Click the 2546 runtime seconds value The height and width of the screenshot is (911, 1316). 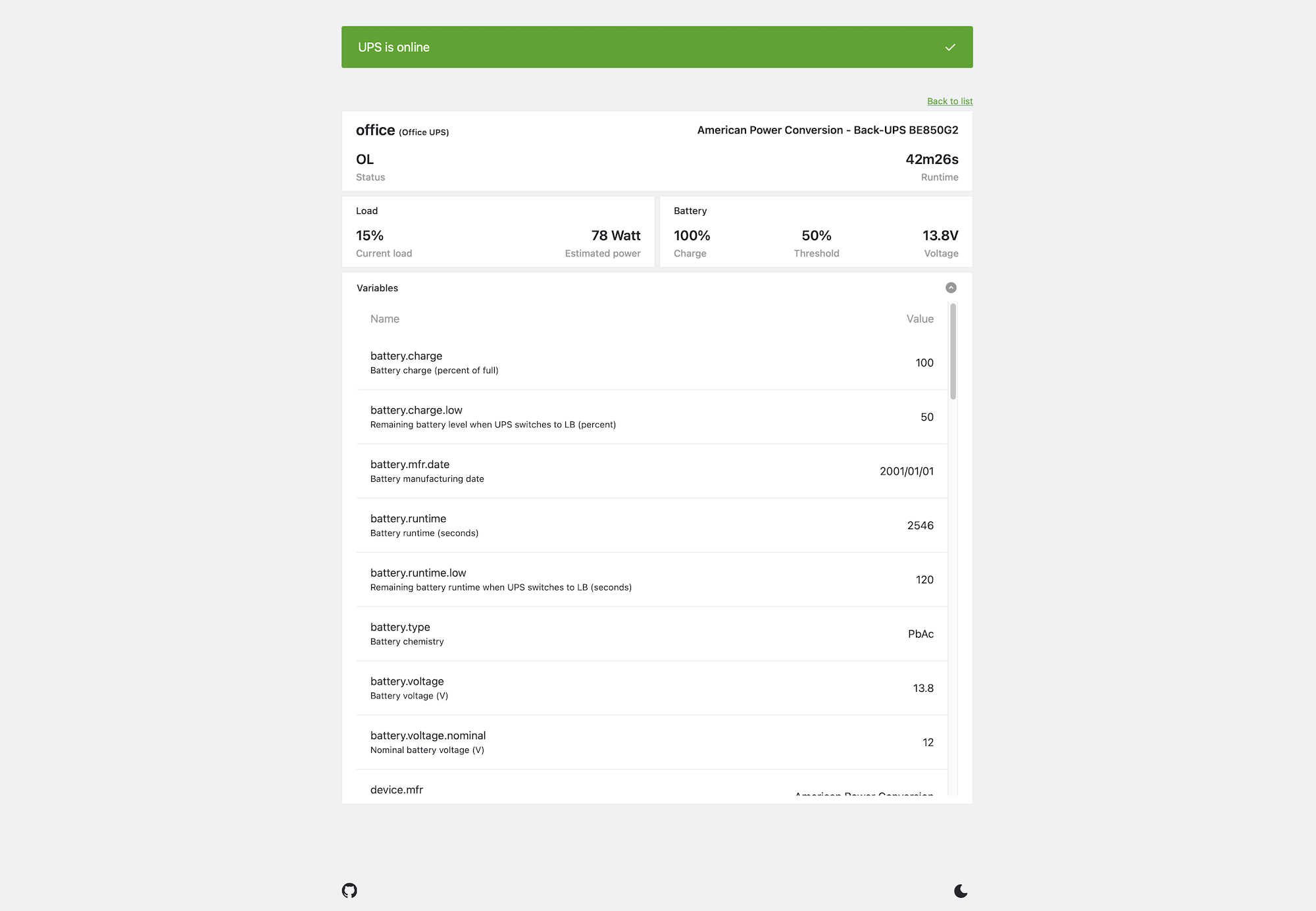coord(920,525)
